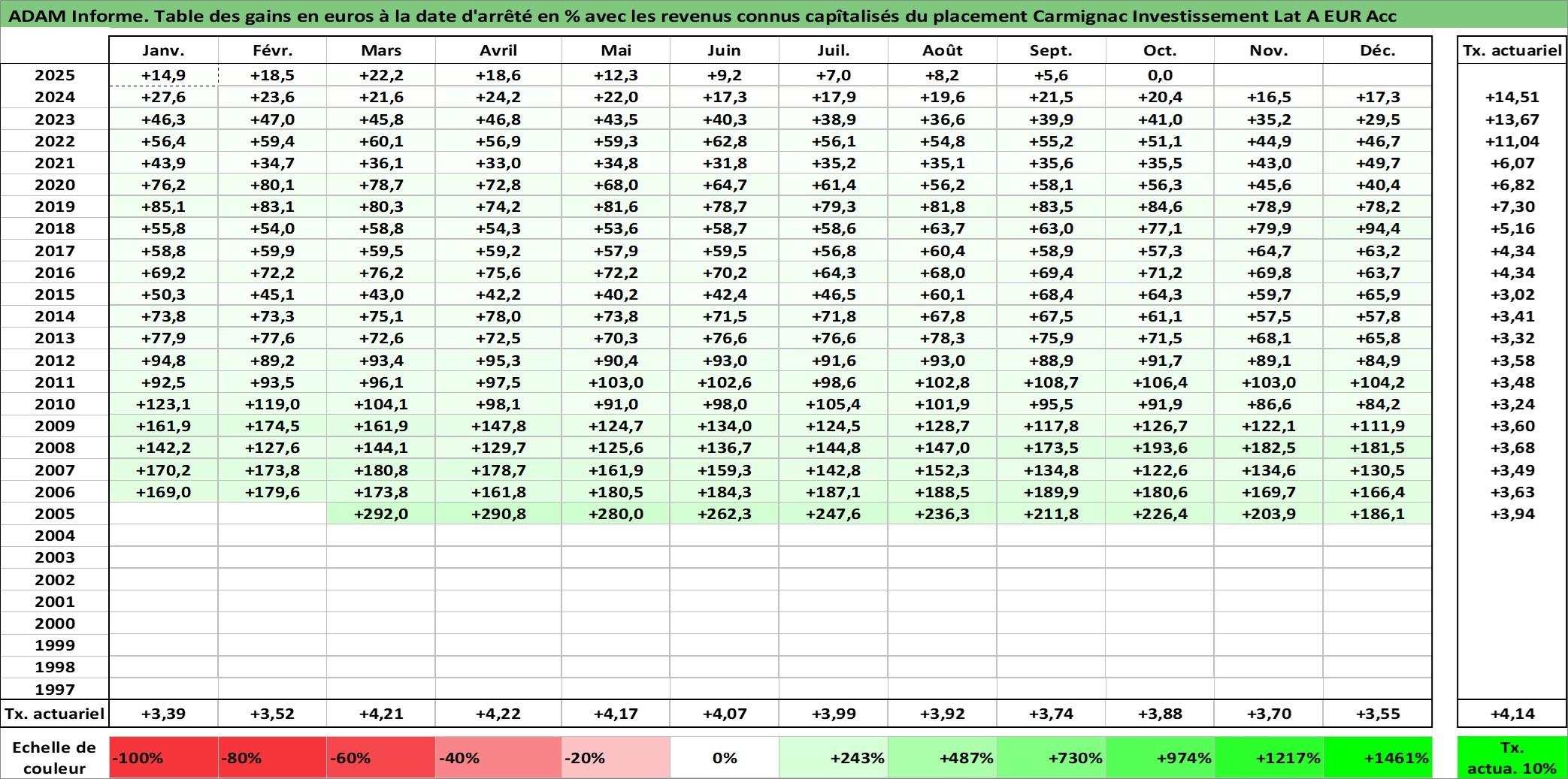Select the +3,55 actuarial rate under Déc.
1568x779 pixels.
coord(1377,714)
